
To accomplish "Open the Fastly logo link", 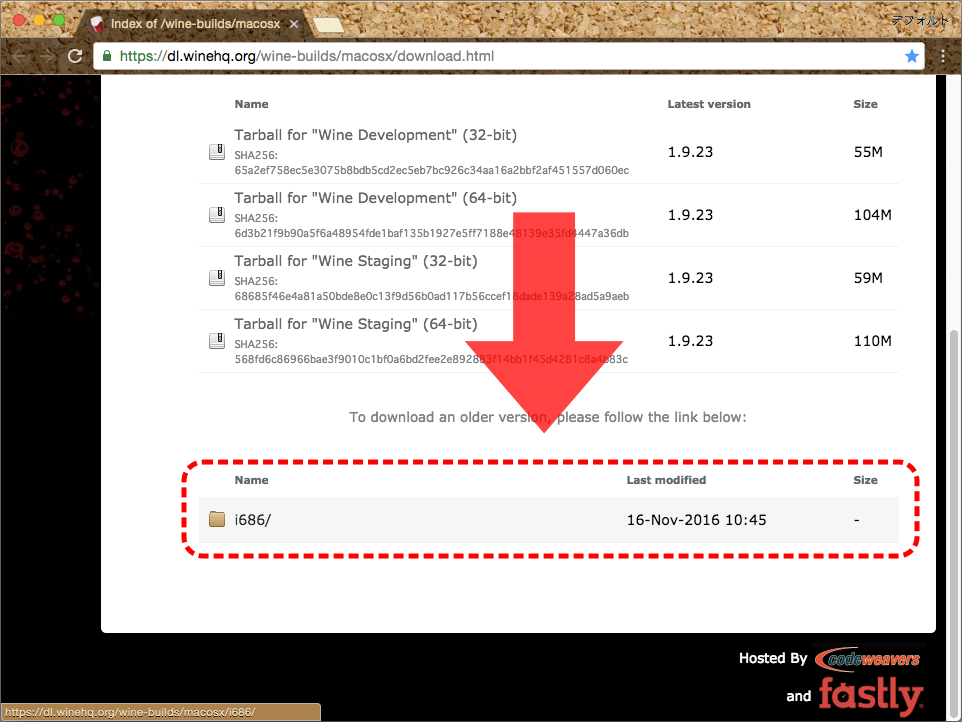I will 871,696.
